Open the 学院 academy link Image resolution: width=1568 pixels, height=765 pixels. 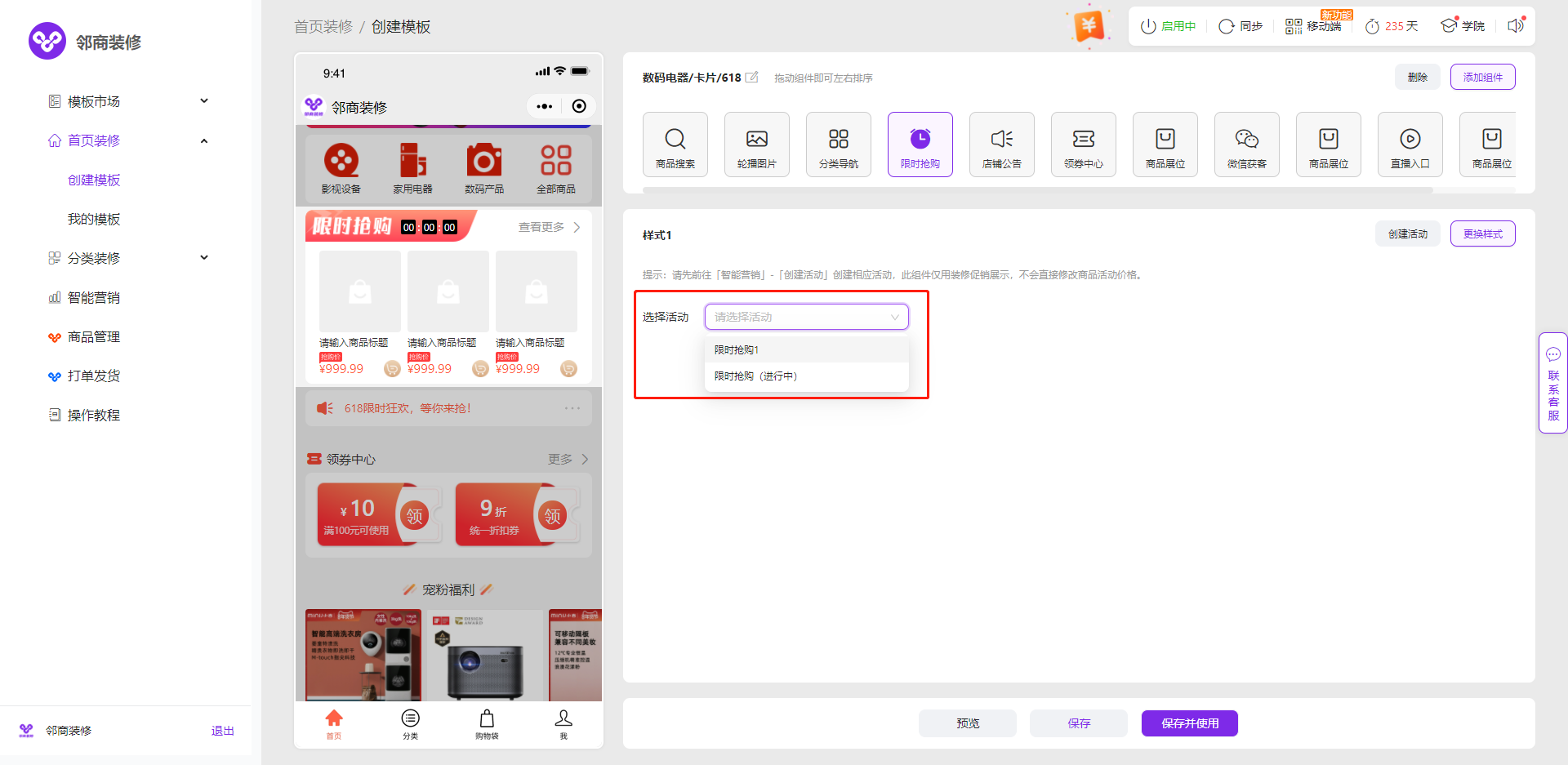click(1463, 26)
